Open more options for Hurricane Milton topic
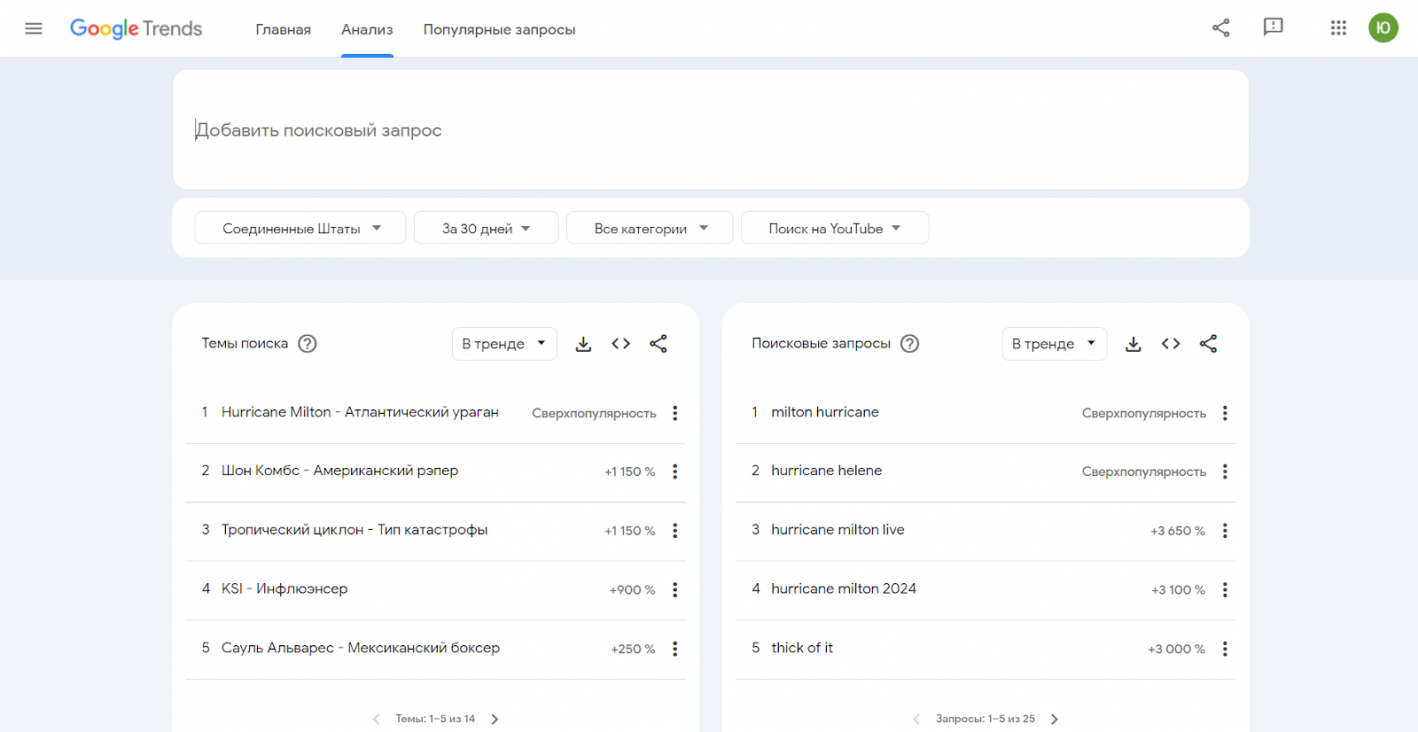 [x=675, y=413]
